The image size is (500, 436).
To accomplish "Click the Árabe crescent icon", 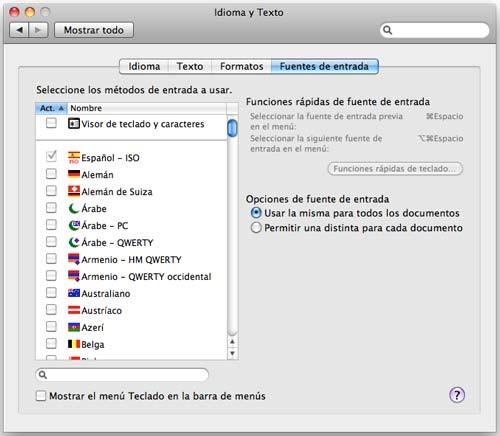I will coord(74,208).
